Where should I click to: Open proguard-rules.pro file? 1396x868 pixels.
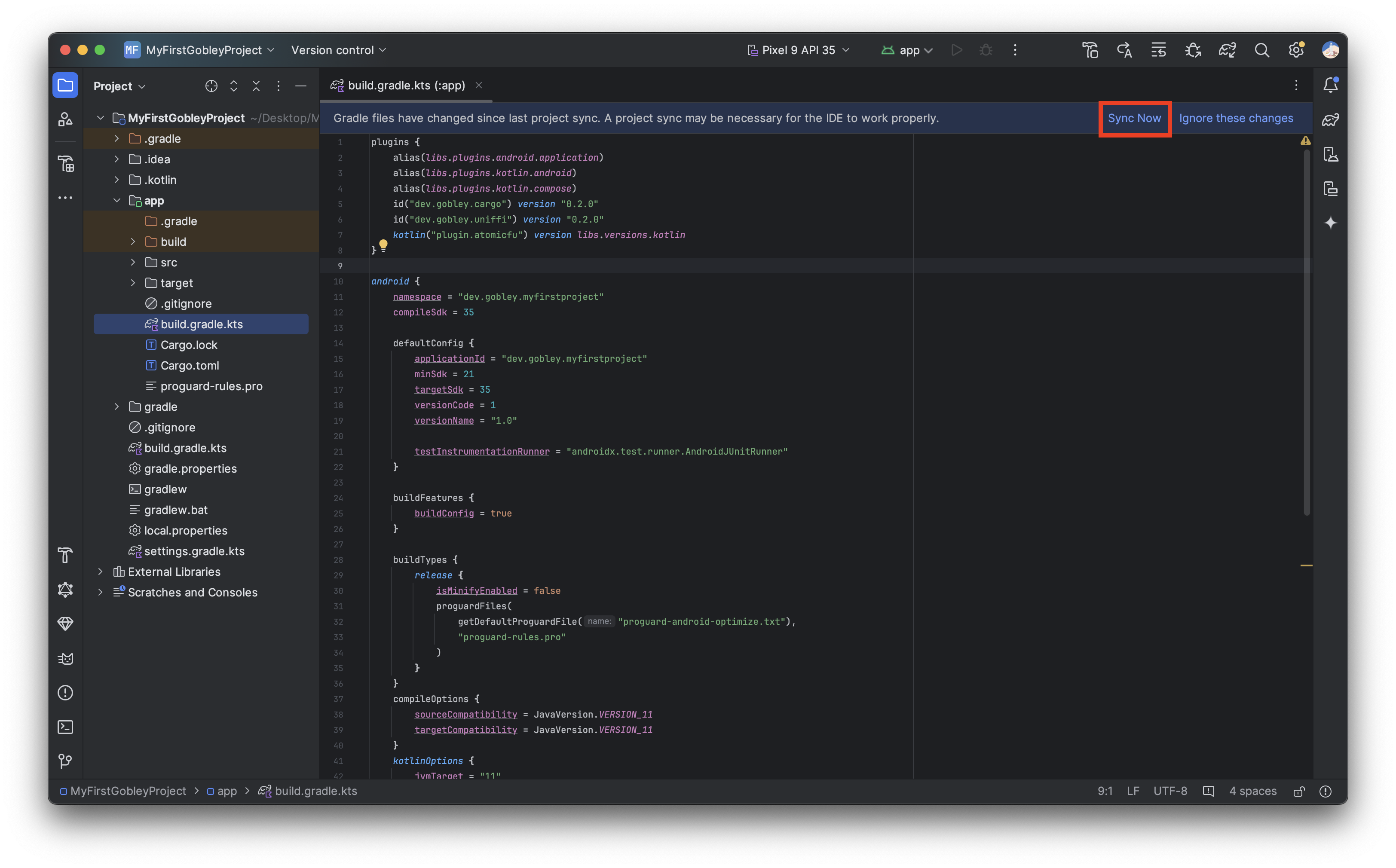(x=211, y=386)
